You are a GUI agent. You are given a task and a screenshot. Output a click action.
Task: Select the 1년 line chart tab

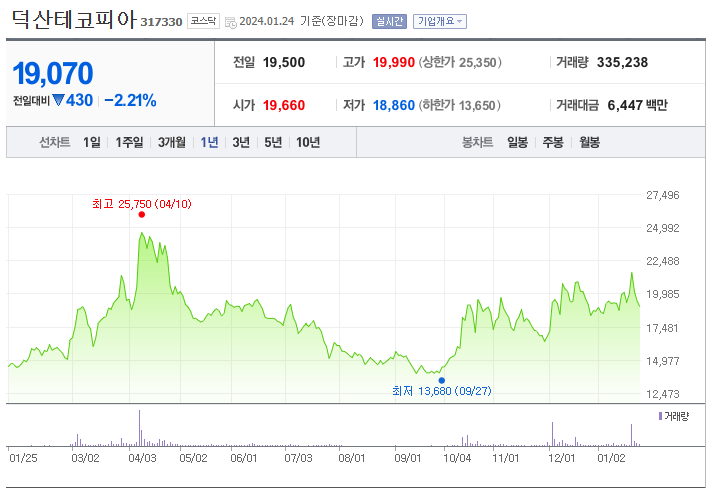(209, 142)
